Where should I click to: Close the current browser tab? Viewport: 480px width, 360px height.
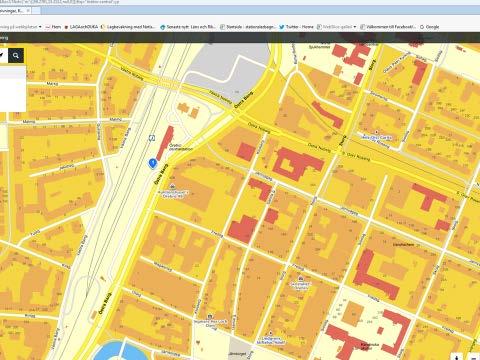[28, 11]
